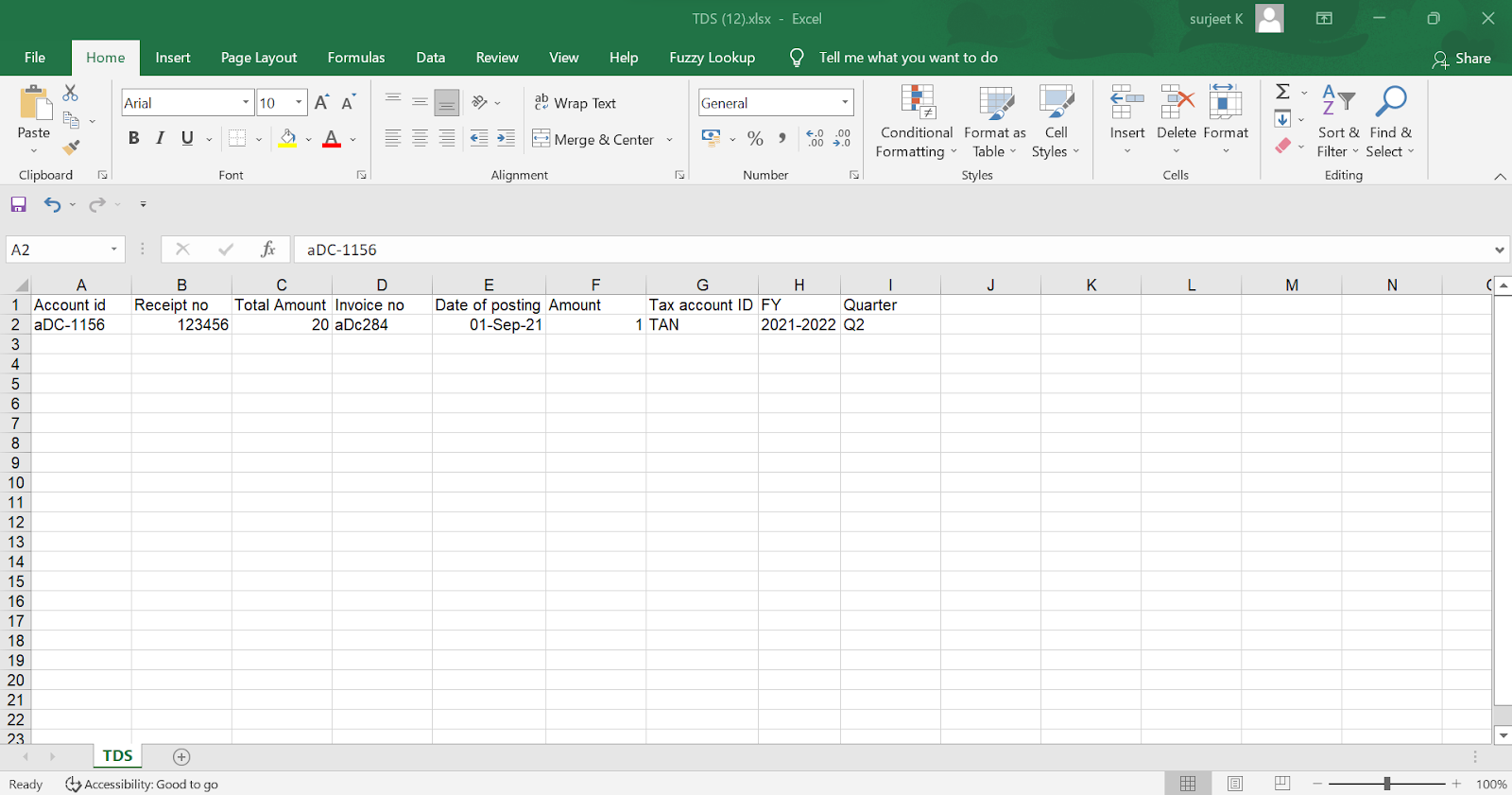Toggle Bold formatting
1512x795 pixels.
[133, 139]
